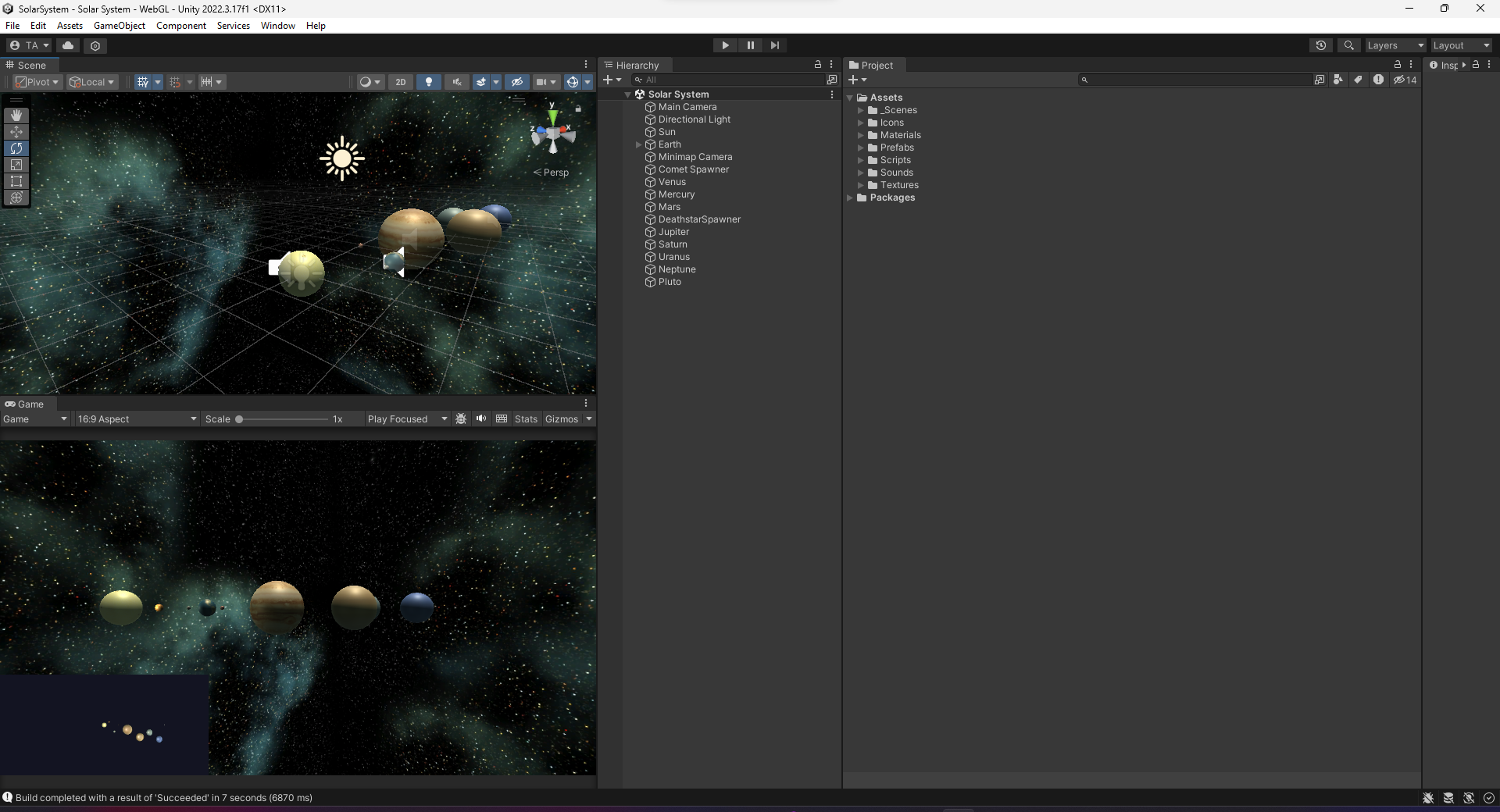Open the Layout dropdown

tap(1461, 45)
